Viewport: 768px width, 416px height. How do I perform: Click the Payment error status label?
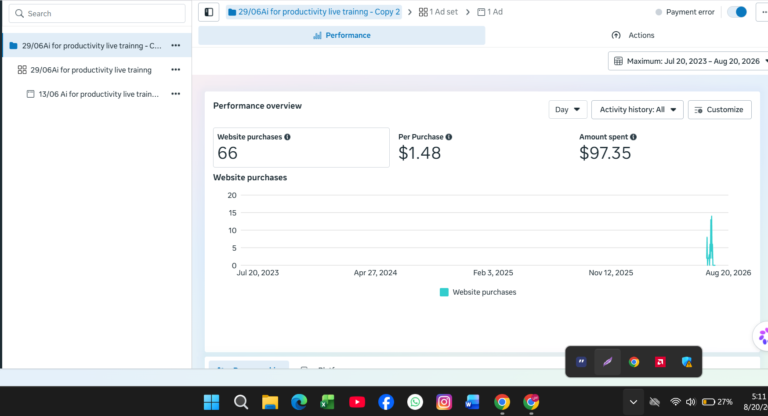click(x=690, y=12)
